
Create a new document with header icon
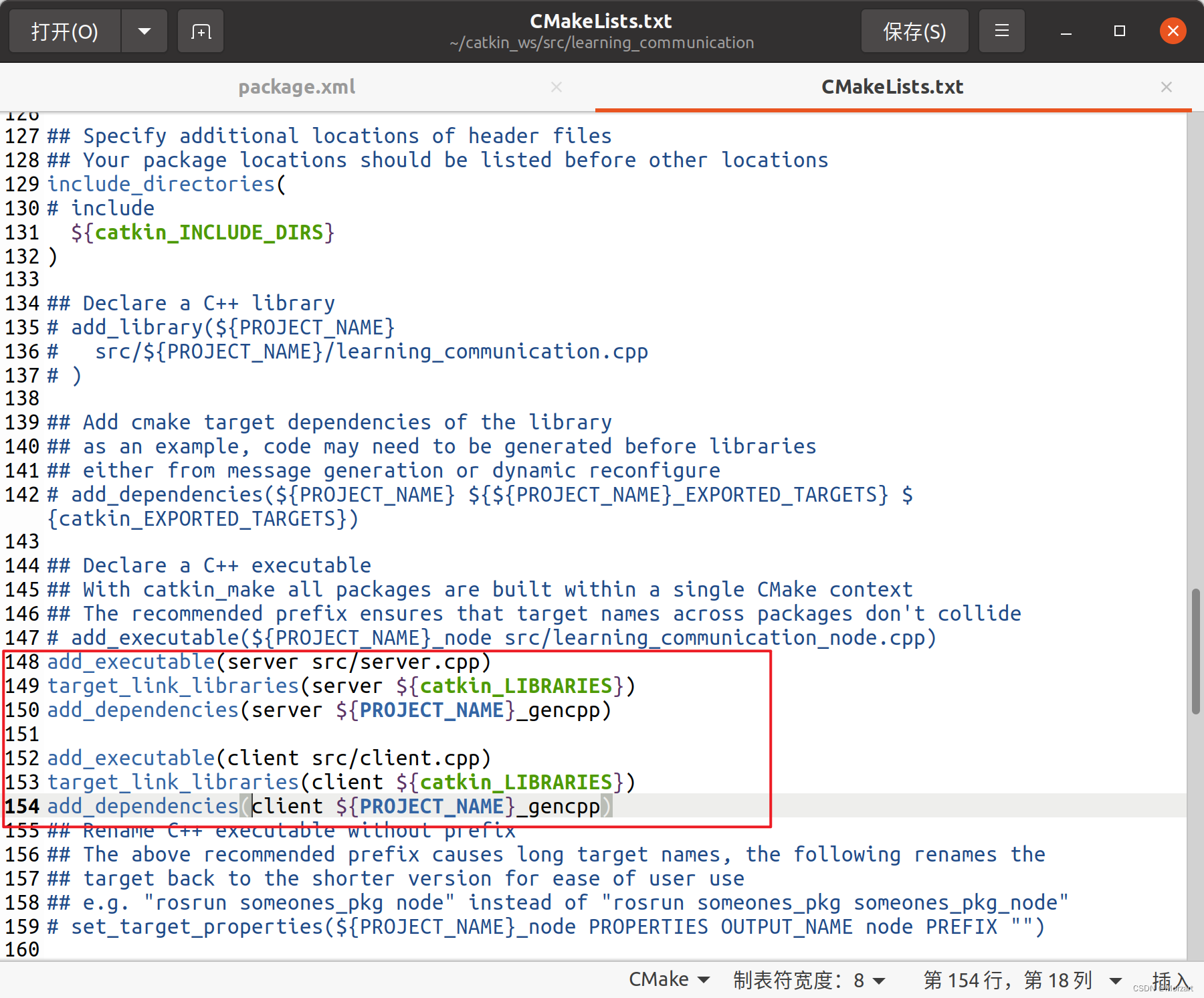[201, 31]
